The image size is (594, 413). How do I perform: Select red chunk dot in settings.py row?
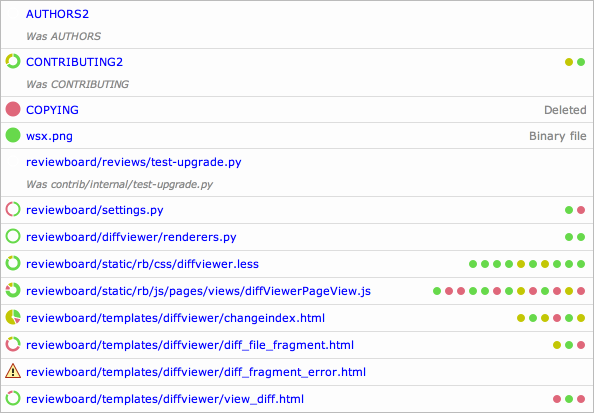(581, 210)
